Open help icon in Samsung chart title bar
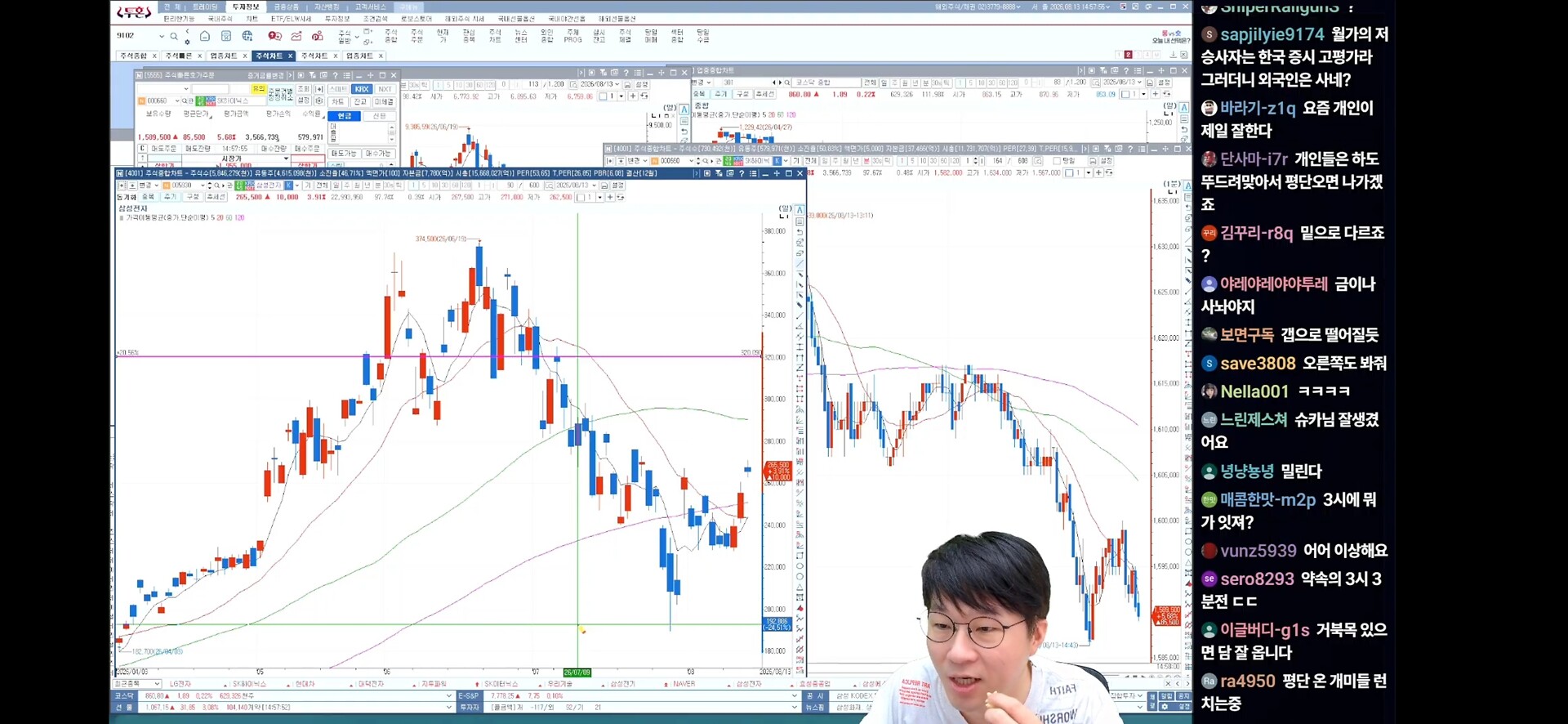This screenshot has height=724, width=1568. tap(742, 173)
